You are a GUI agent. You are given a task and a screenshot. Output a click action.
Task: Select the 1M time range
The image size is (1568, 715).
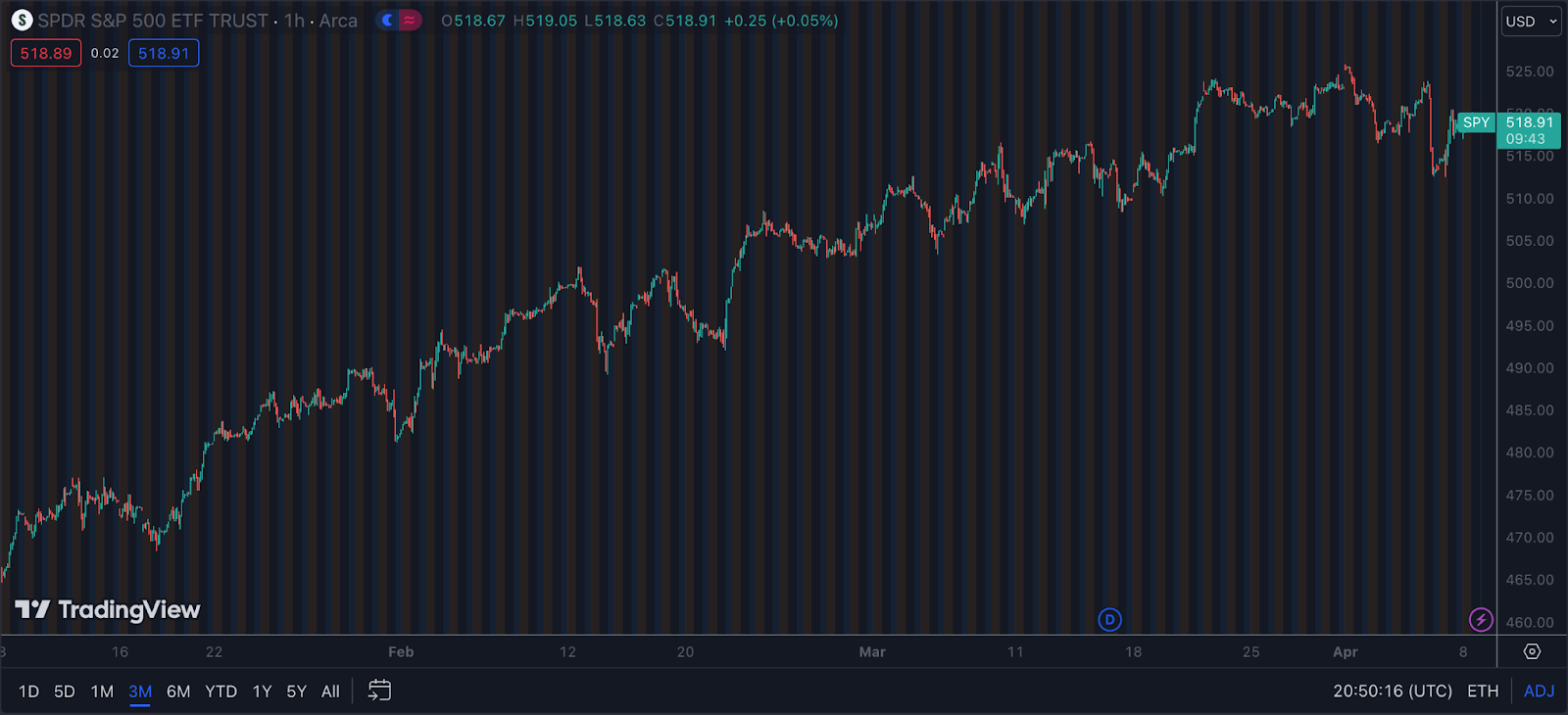102,691
